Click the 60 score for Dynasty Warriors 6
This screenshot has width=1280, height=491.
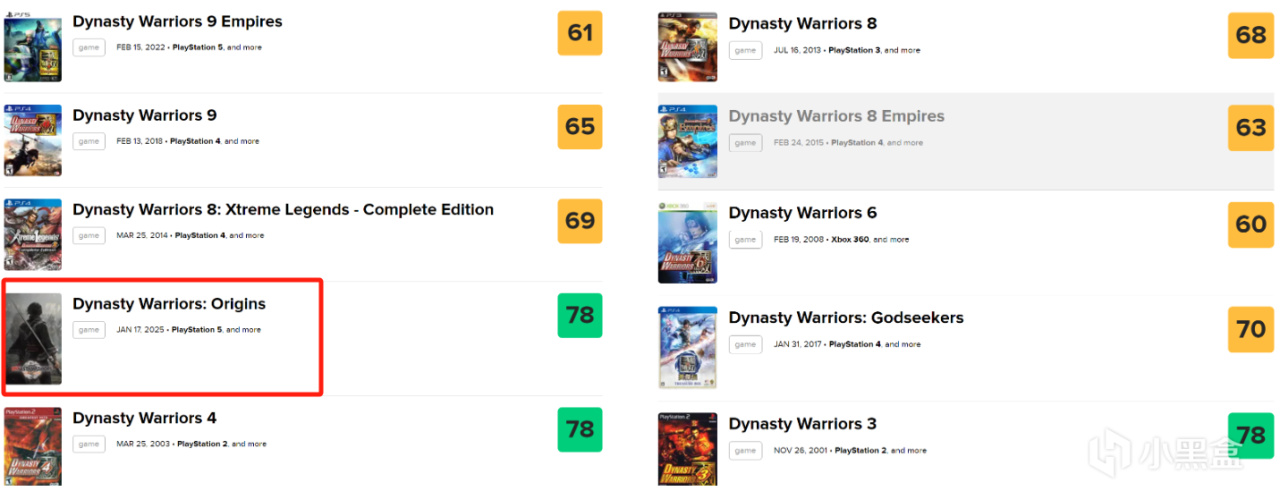tap(1250, 224)
